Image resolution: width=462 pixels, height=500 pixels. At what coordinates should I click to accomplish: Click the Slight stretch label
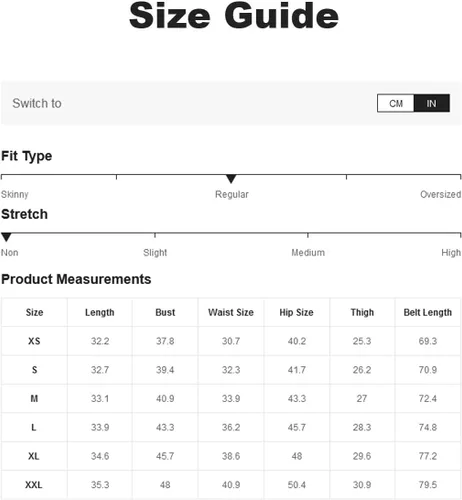(155, 252)
